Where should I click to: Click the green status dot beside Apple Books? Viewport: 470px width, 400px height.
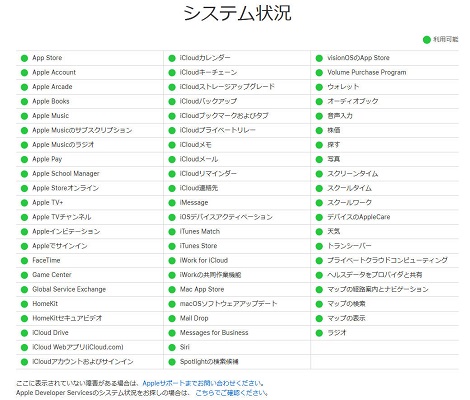coord(24,102)
